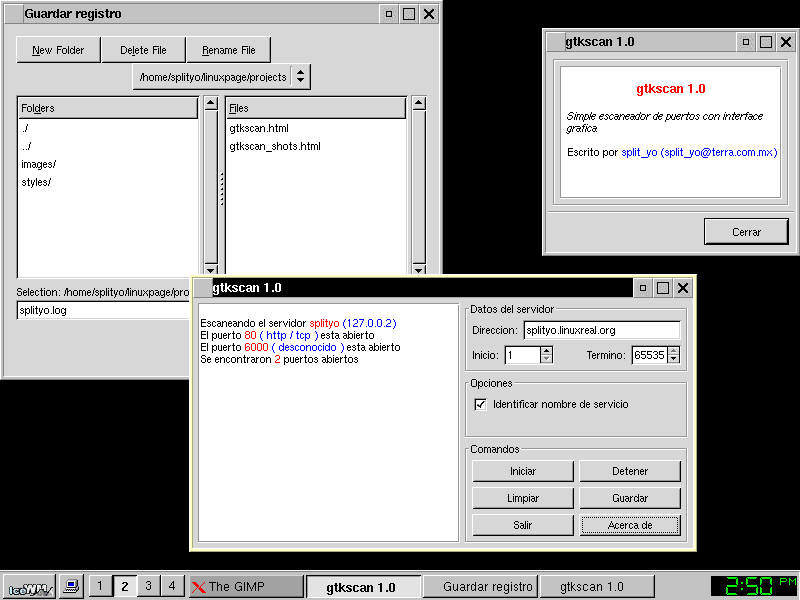Click the Rename File button
800x600 pixels.
tap(229, 50)
